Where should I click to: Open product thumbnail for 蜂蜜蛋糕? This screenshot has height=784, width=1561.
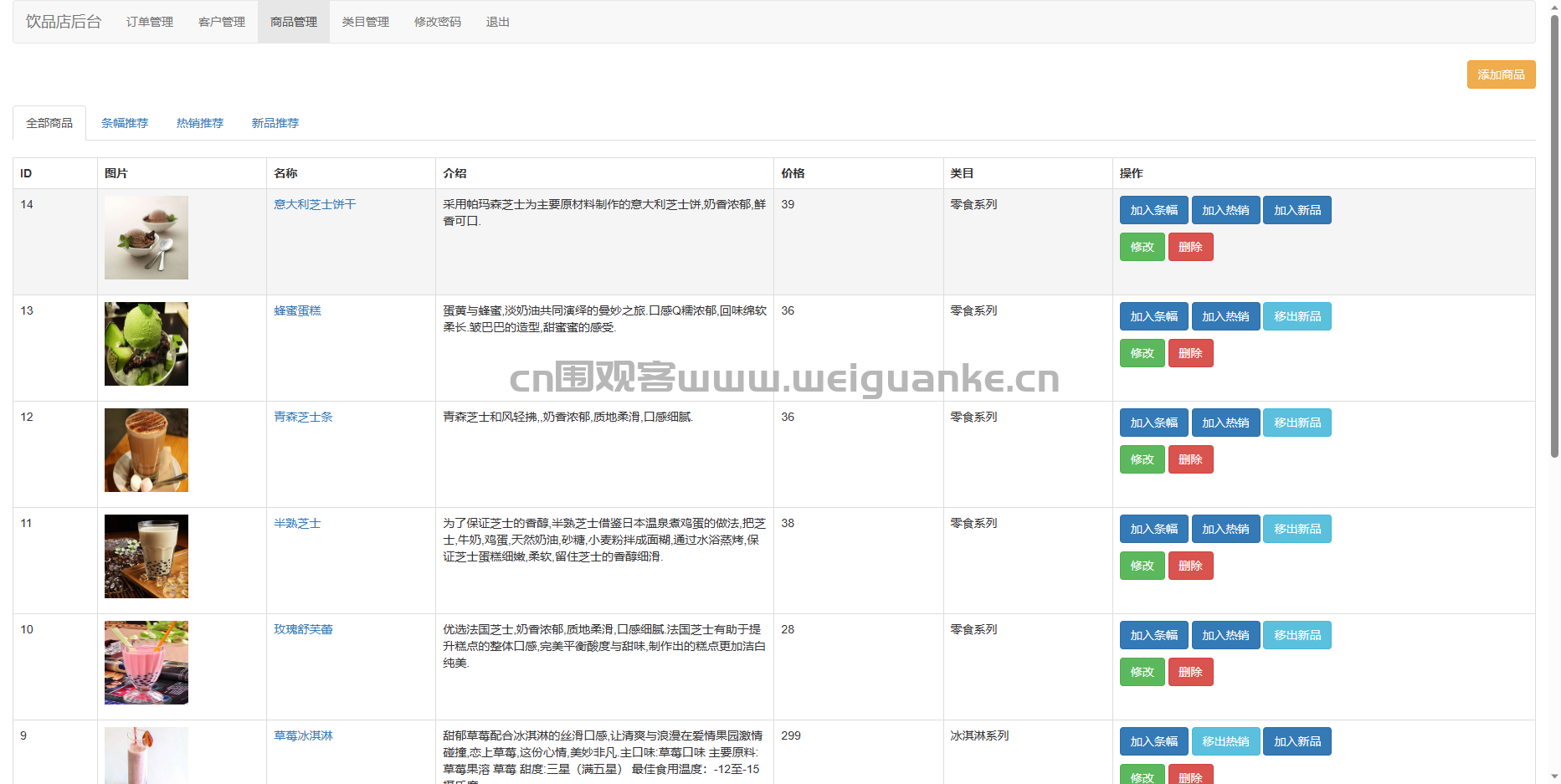146,344
